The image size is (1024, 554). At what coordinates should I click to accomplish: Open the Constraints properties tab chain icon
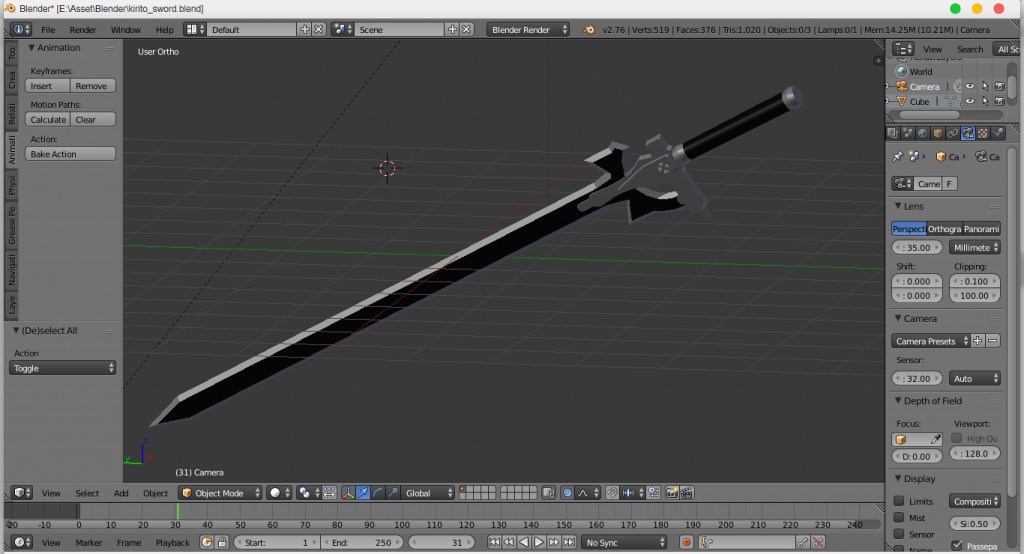[953, 133]
